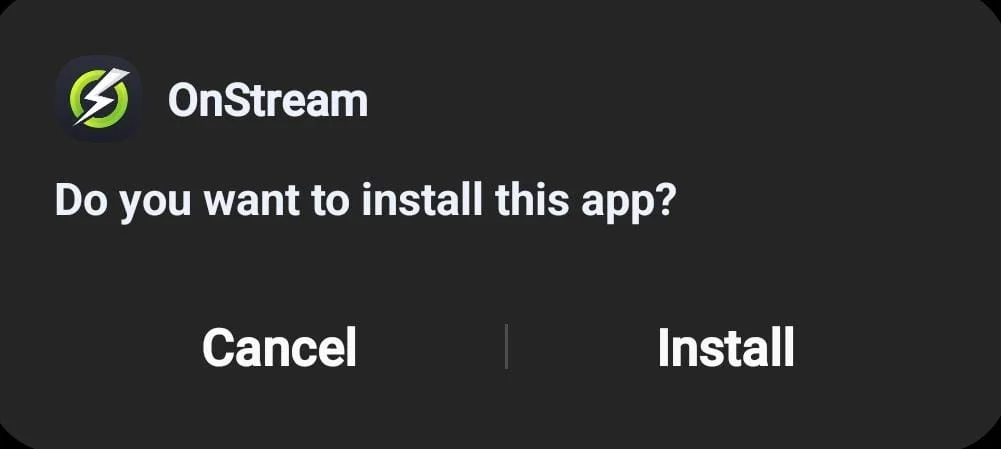Reject the install request via Cancel

(279, 347)
